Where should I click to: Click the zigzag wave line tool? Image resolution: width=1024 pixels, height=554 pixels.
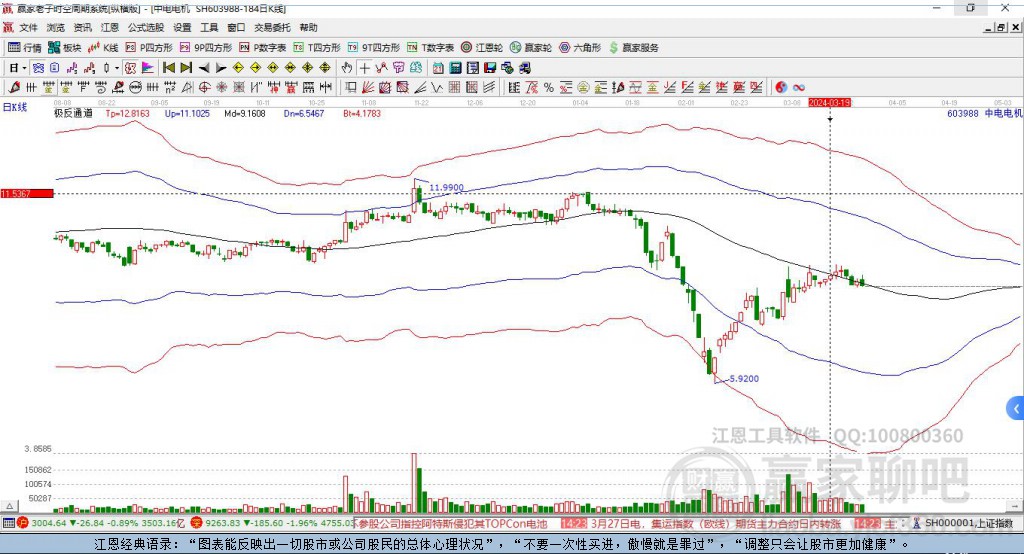pos(436,87)
